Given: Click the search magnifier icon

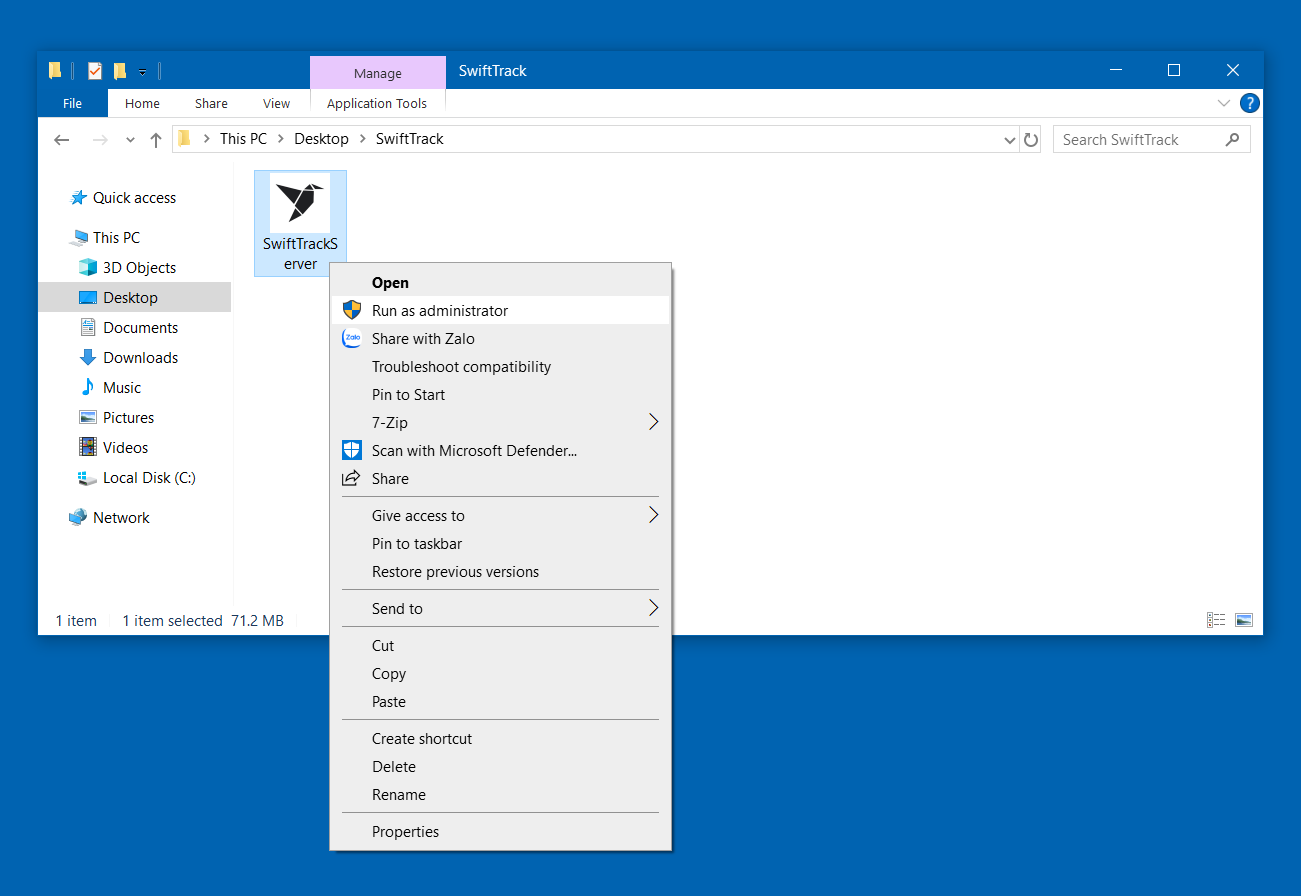Looking at the screenshot, I should pos(1232,140).
